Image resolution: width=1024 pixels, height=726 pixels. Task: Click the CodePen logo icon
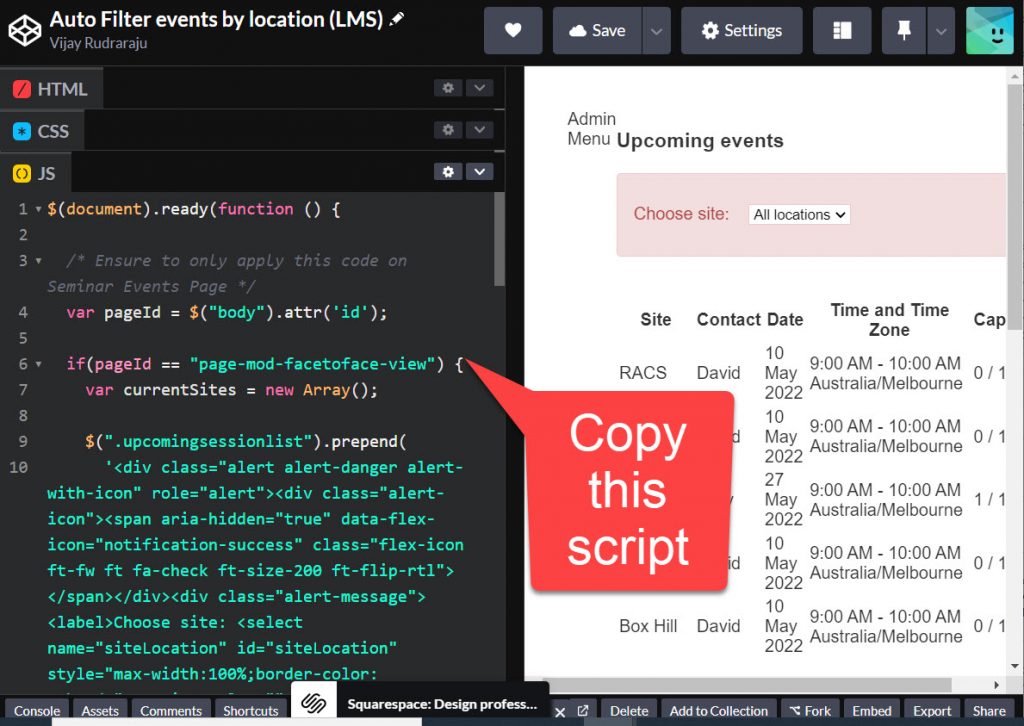coord(24,31)
